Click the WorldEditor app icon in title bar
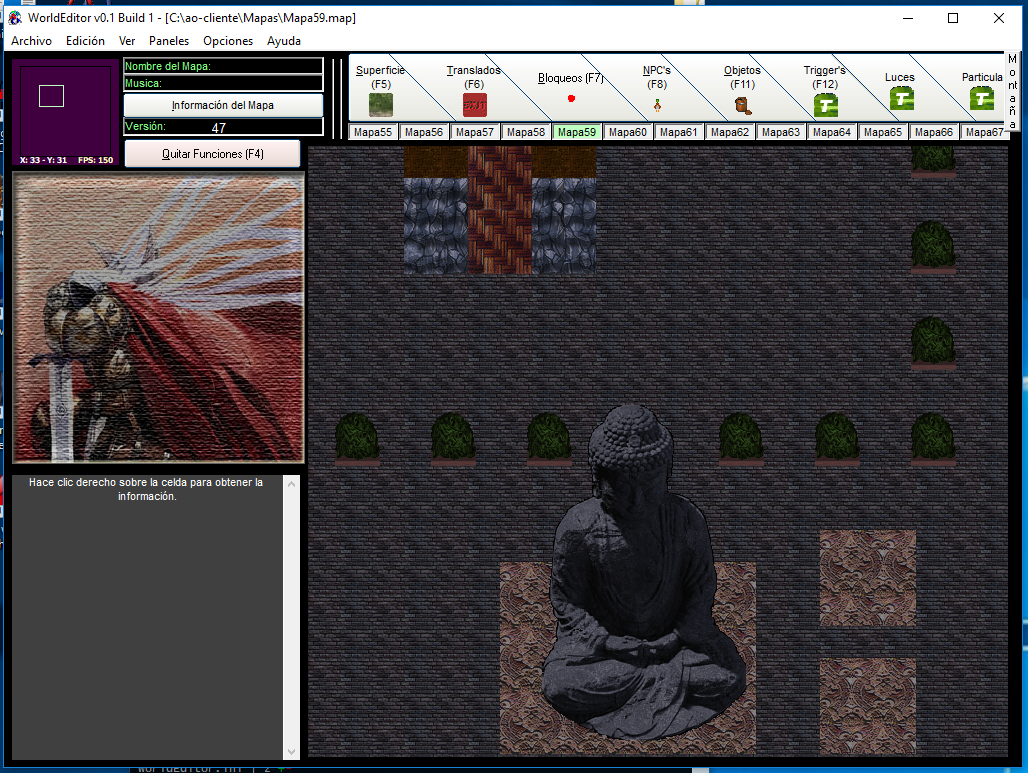 (15, 18)
